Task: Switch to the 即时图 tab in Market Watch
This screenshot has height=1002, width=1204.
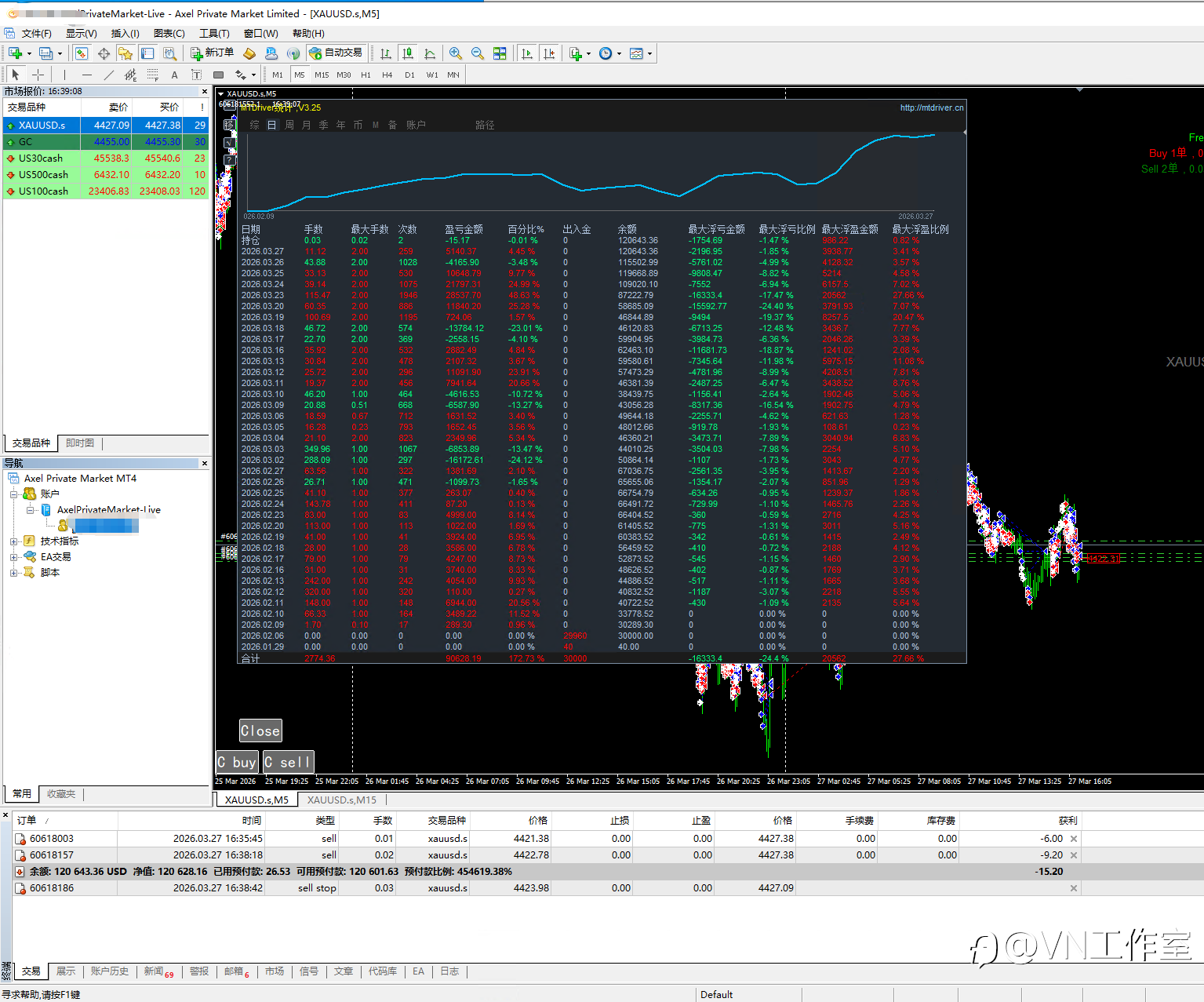Action: pos(80,443)
